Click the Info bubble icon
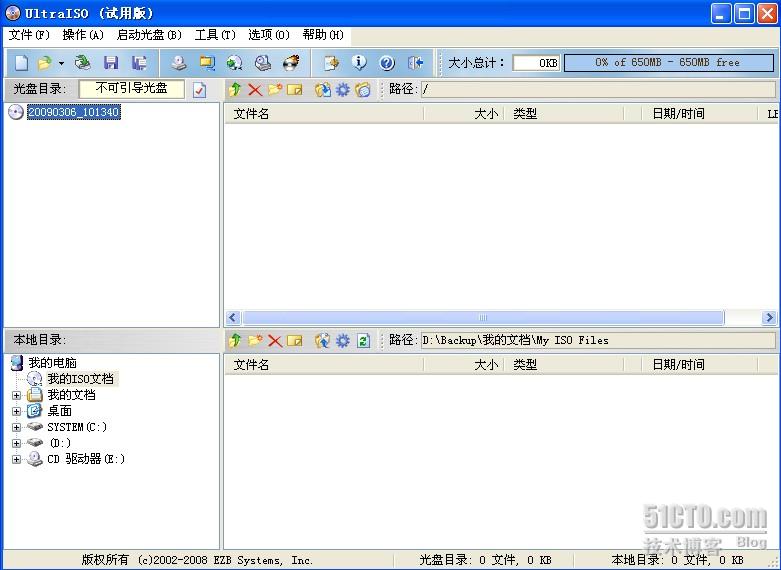 pyautogui.click(x=359, y=63)
